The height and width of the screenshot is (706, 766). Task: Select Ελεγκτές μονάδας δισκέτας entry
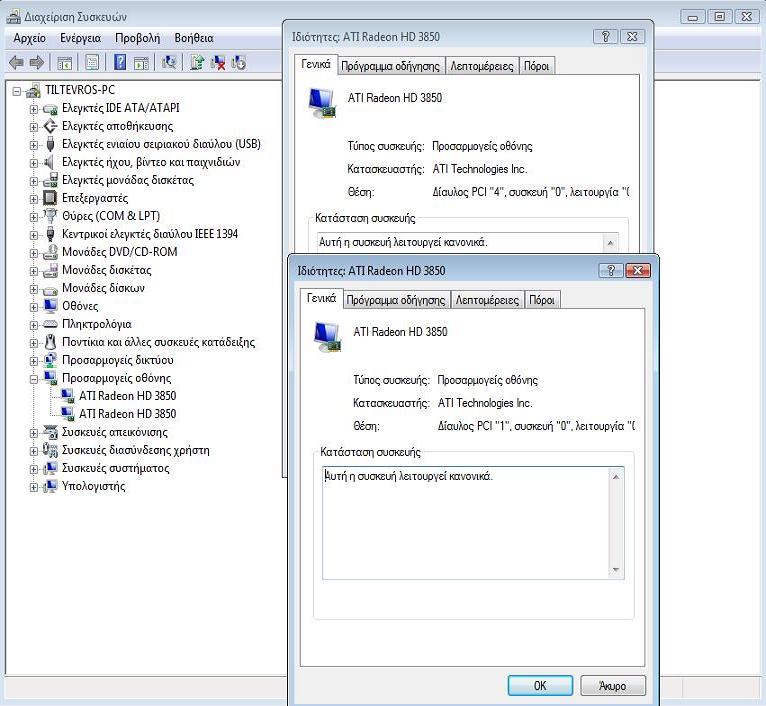pos(128,180)
